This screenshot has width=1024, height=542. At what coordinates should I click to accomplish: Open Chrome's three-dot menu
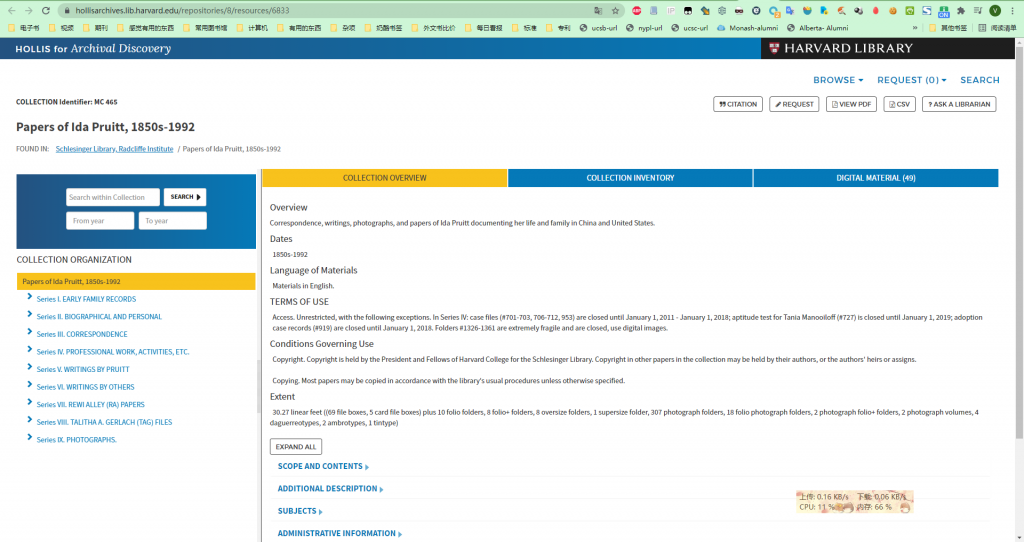tap(1012, 10)
